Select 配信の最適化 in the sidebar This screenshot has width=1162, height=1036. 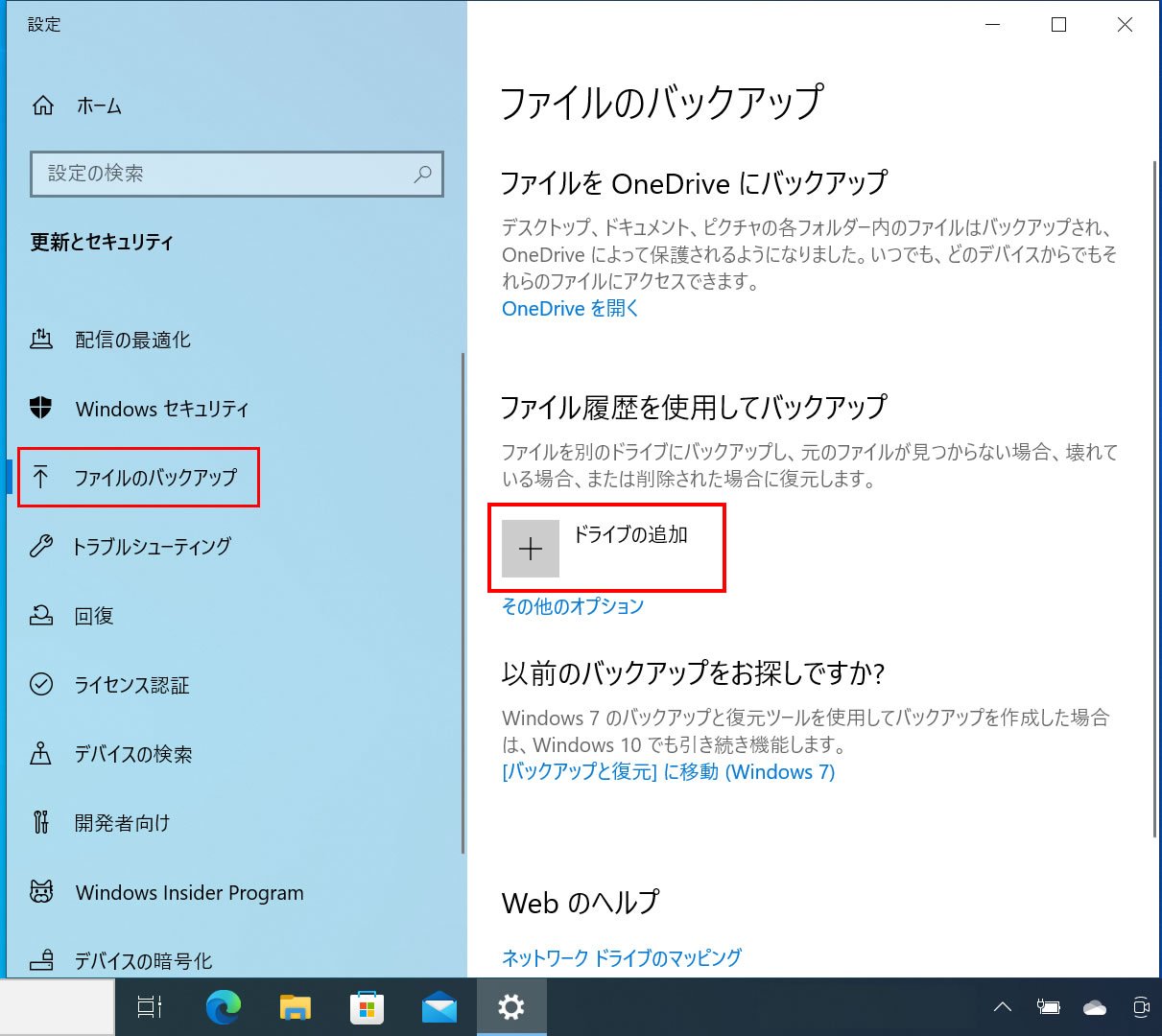[133, 340]
